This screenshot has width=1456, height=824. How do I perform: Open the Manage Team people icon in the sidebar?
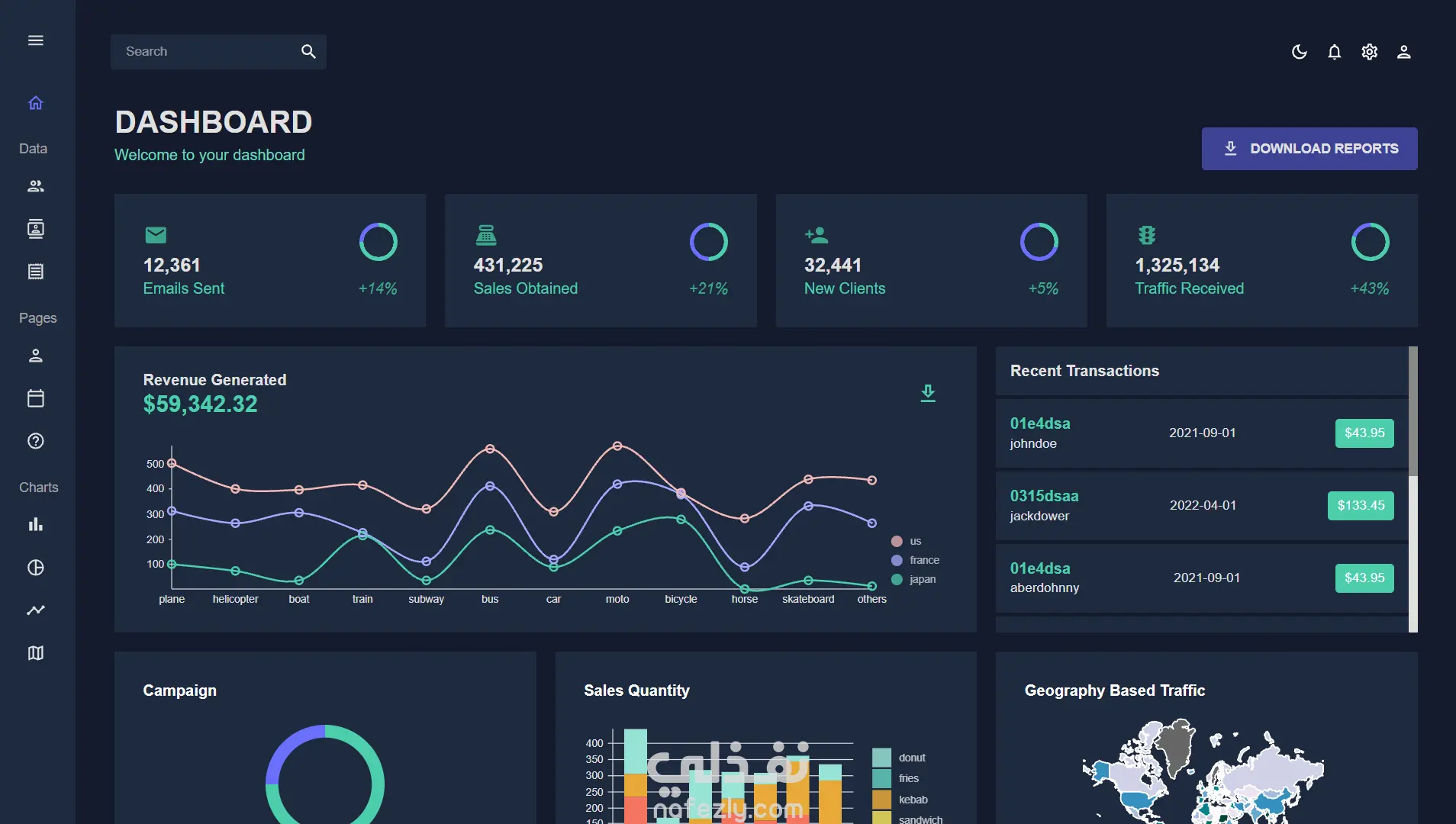(35, 186)
